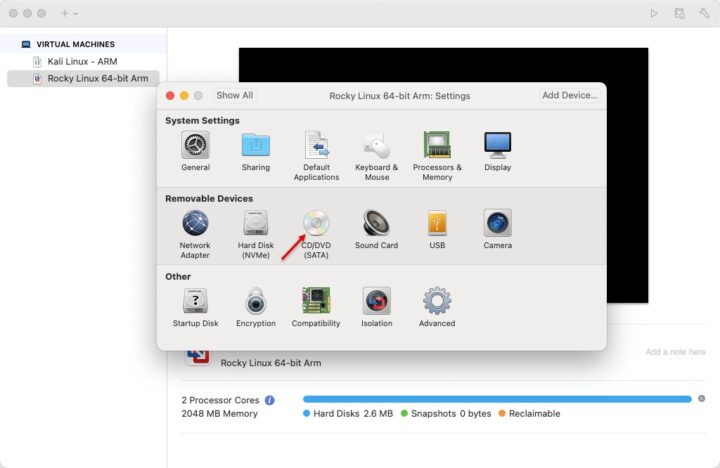Viewport: 720px width, 468px height.
Task: Open settings wrench toolbar icon
Action: pos(704,13)
